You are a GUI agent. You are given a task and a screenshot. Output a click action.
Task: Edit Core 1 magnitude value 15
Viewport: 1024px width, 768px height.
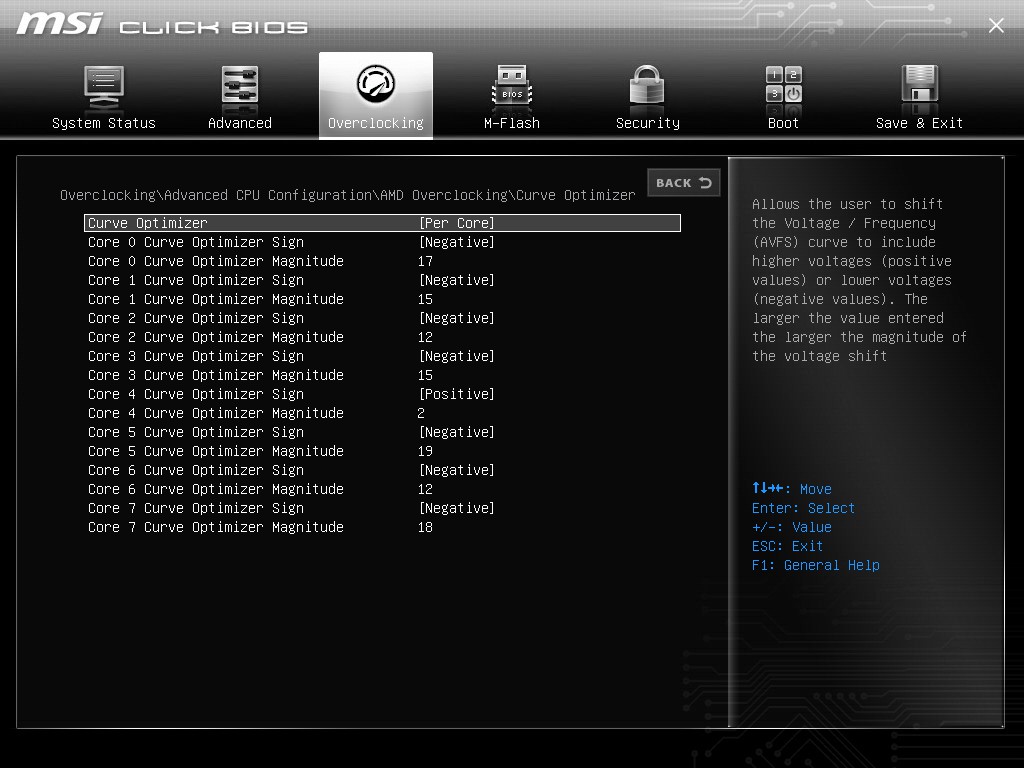point(425,299)
